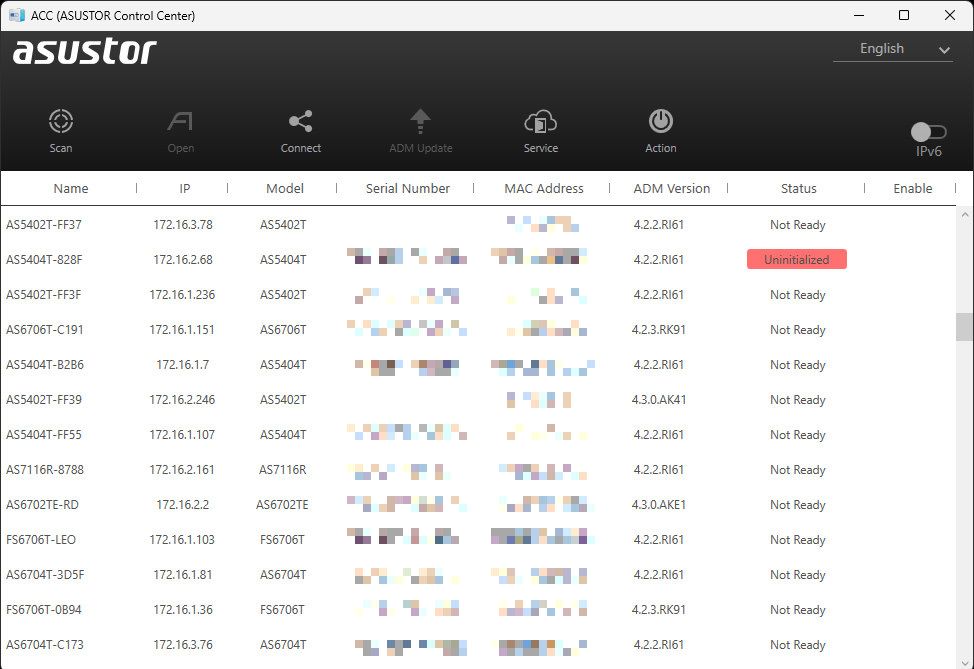Sort by ADM Version column header
974x669 pixels.
tap(671, 188)
